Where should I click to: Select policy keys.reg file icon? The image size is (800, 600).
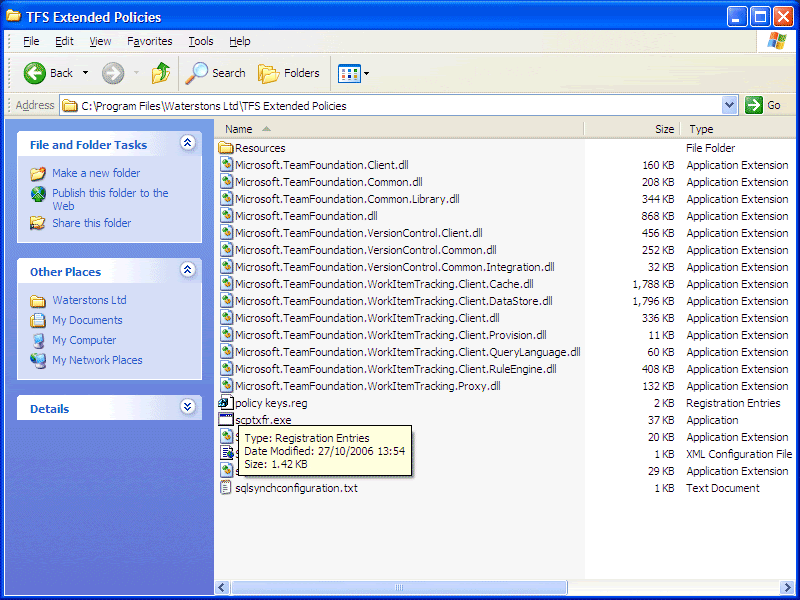click(x=226, y=403)
